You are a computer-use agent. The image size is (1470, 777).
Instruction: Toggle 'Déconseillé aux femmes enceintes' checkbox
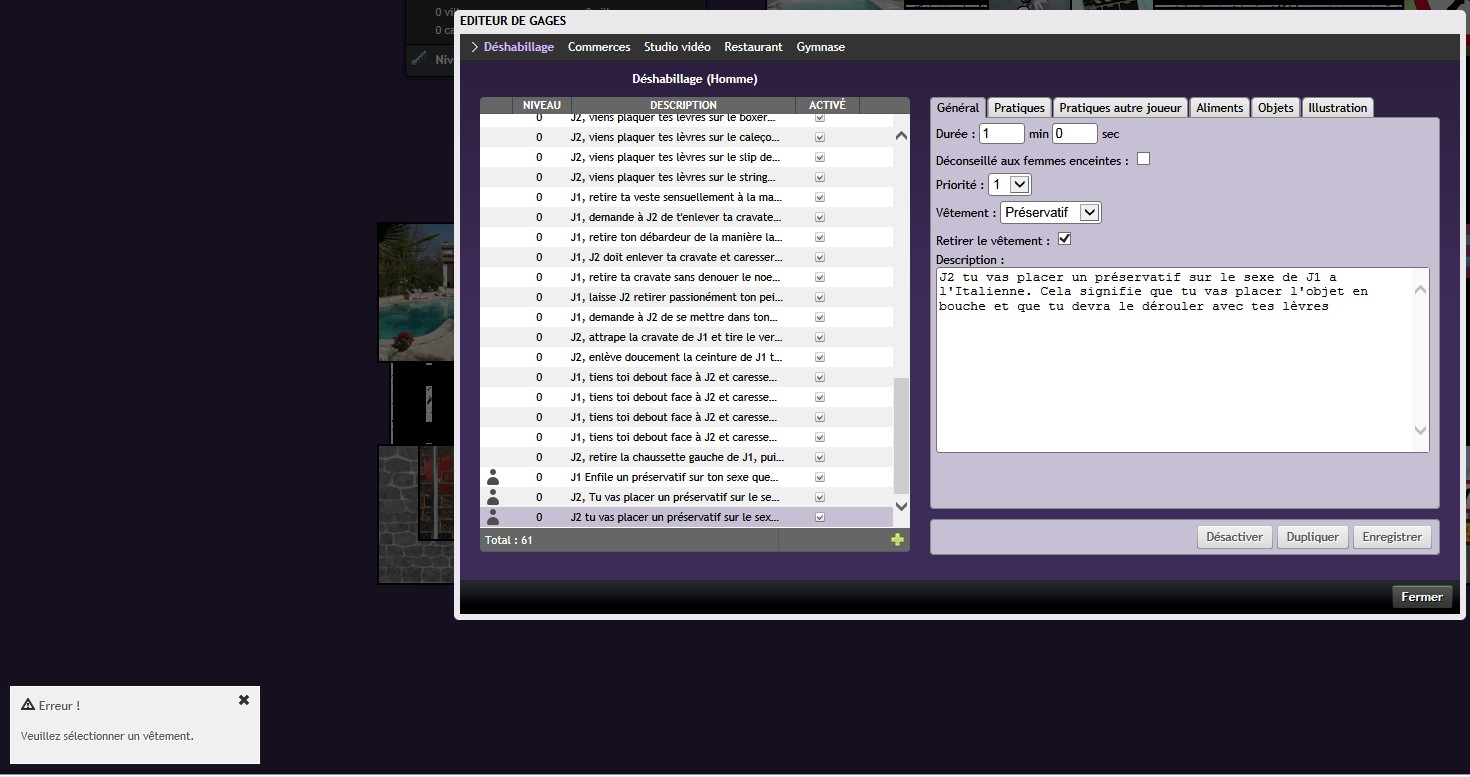[x=1143, y=159]
